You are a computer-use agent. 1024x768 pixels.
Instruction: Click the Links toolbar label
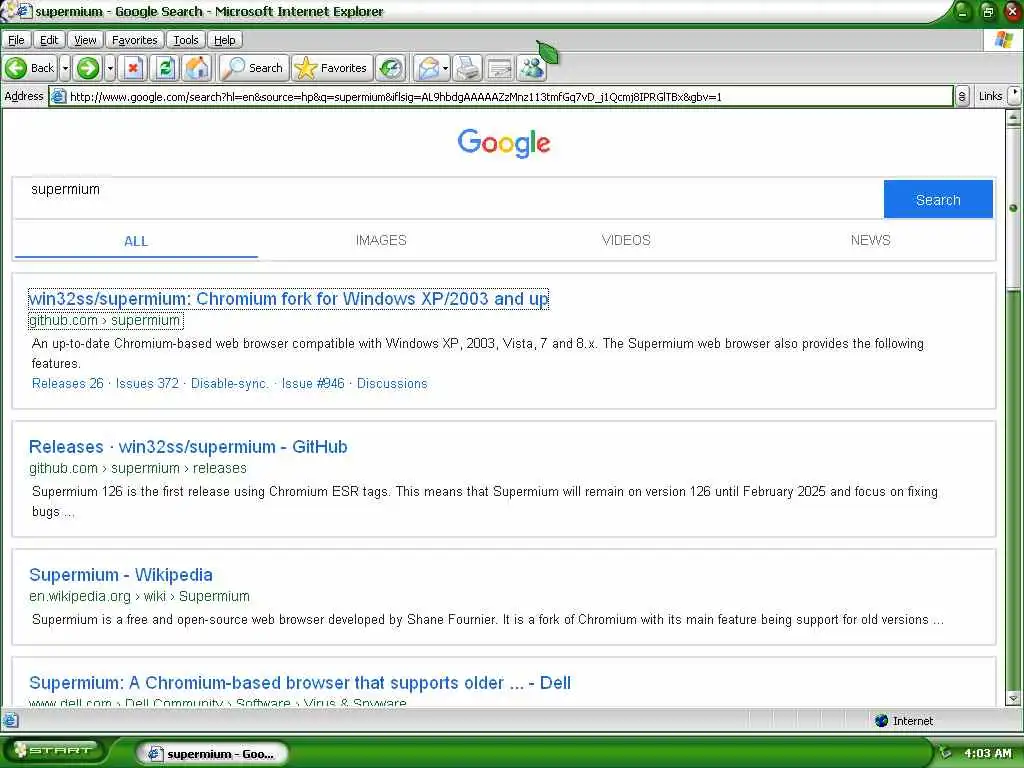click(990, 96)
